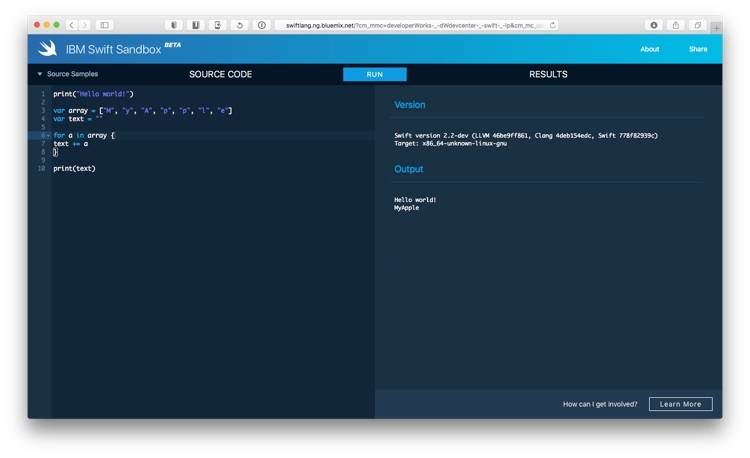The height and width of the screenshot is (458, 750).
Task: Place cursor on print("Hello world!") line
Action: pos(93,94)
